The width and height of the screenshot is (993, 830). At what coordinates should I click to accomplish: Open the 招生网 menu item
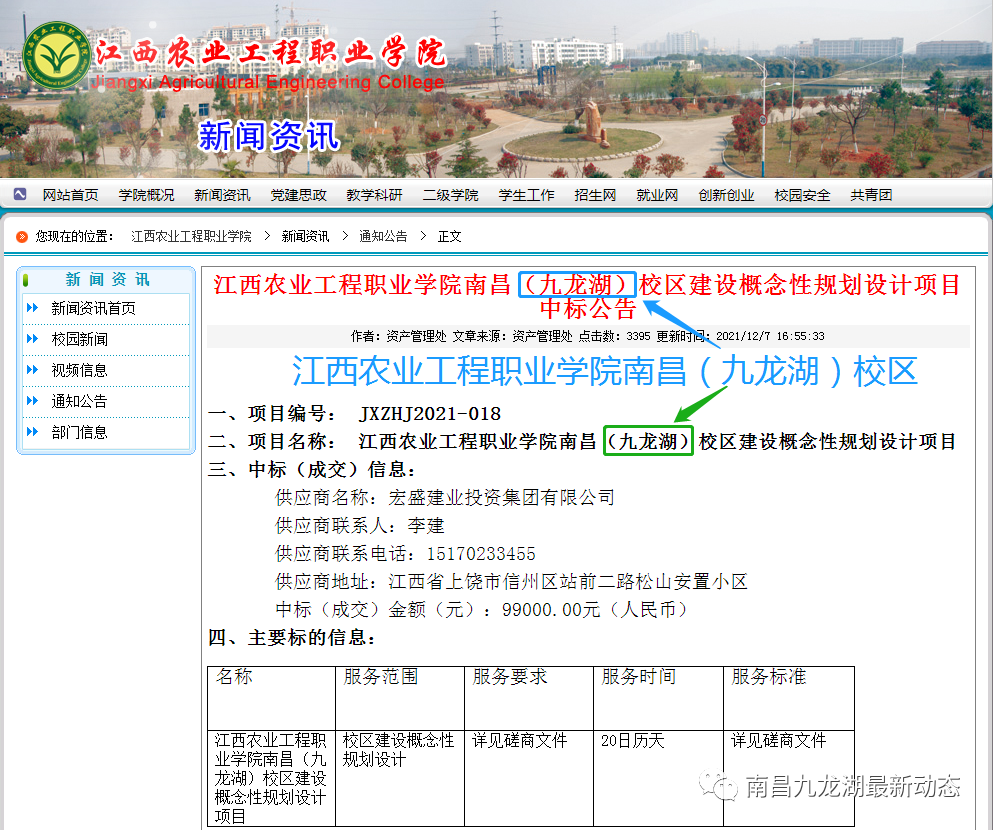point(595,195)
